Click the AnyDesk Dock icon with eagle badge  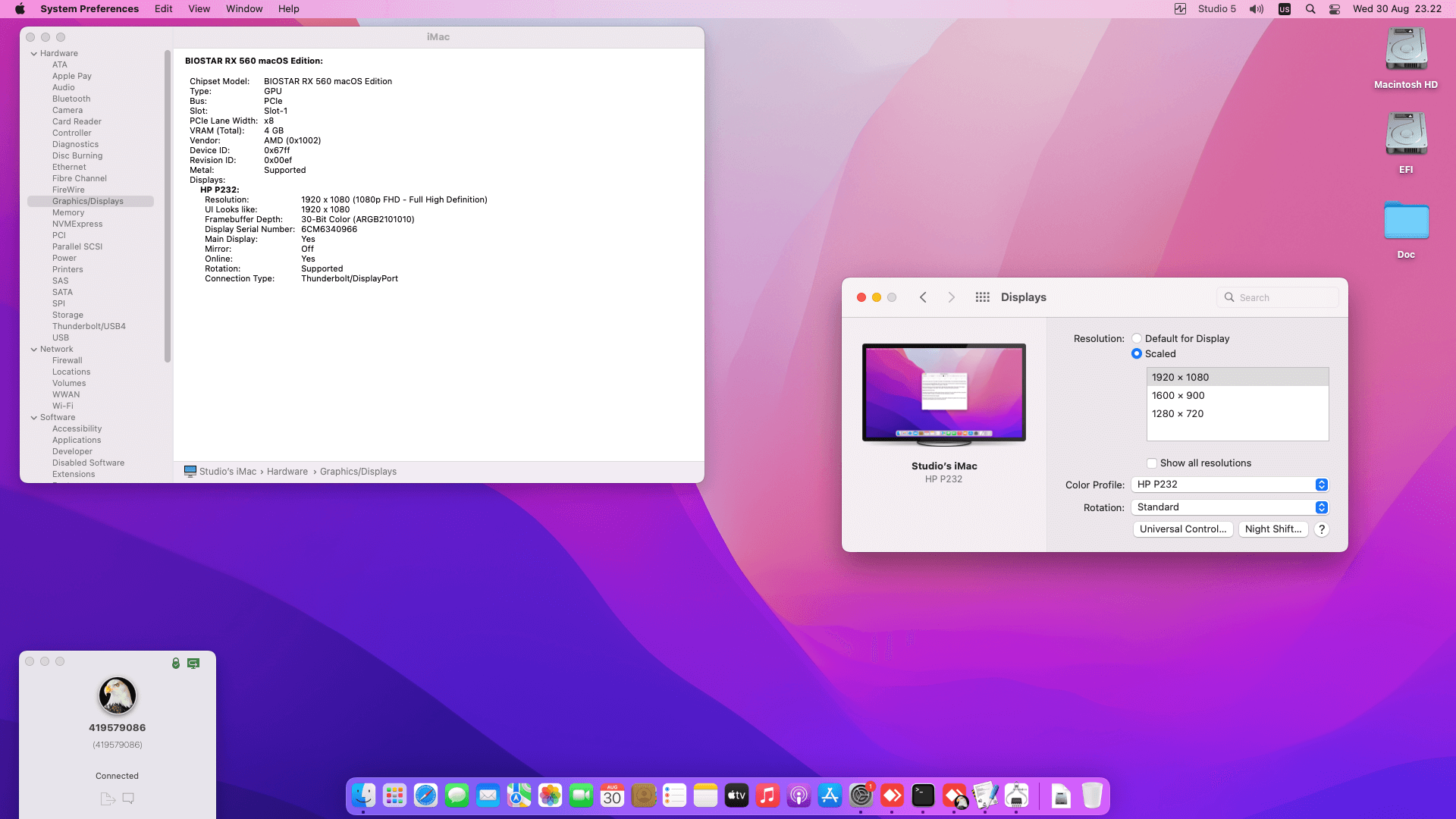(955, 795)
